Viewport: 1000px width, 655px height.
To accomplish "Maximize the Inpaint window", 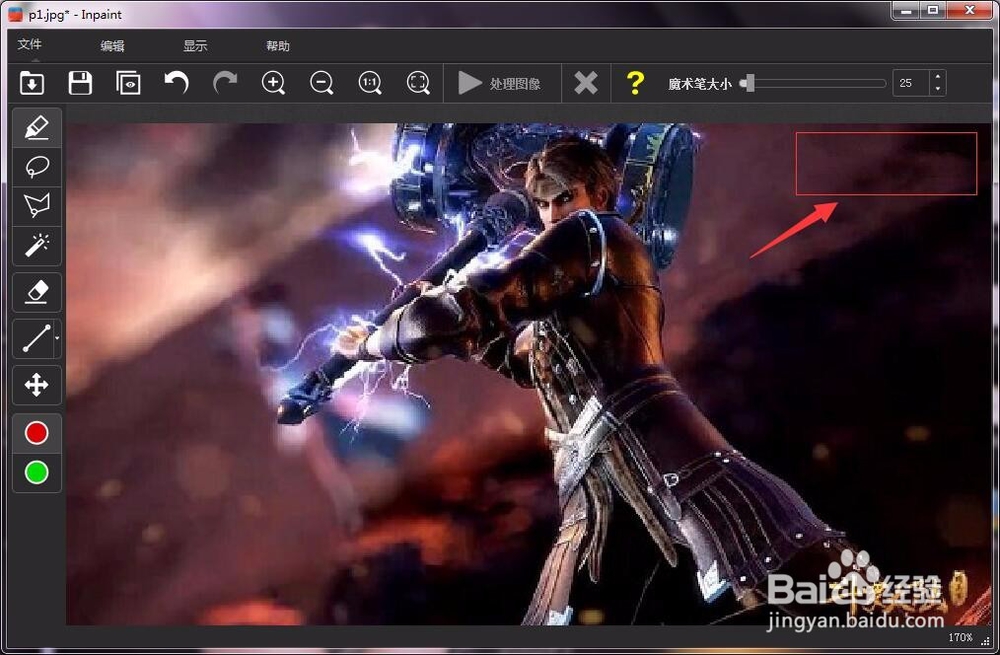I will pos(933,10).
